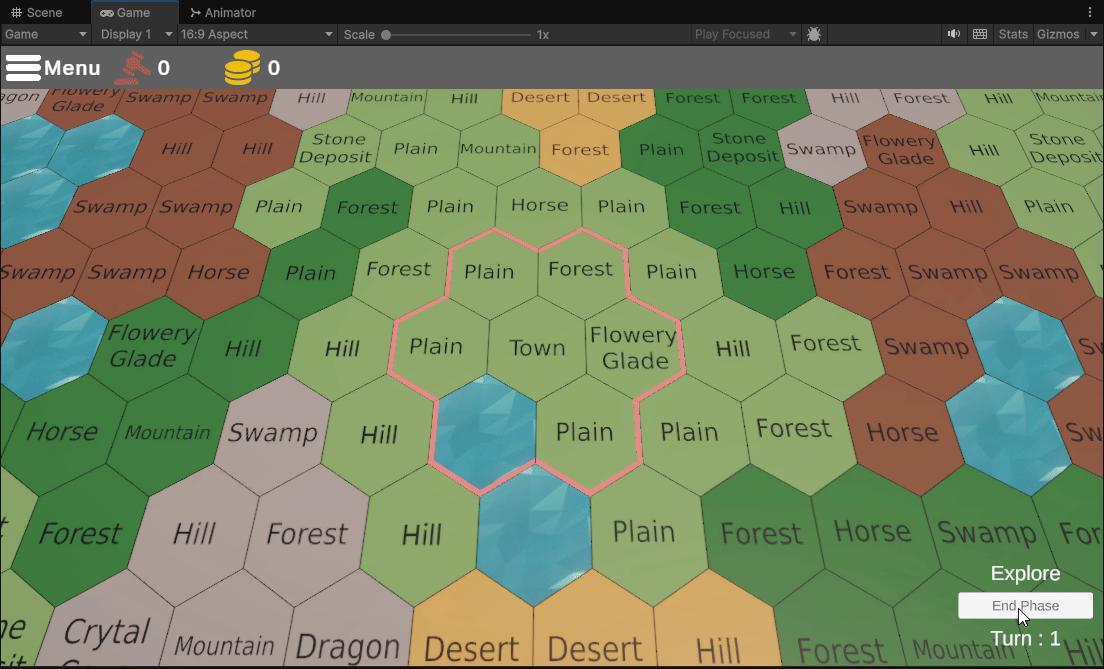Click the Scale slider handle
This screenshot has height=669, width=1104.
click(386, 35)
